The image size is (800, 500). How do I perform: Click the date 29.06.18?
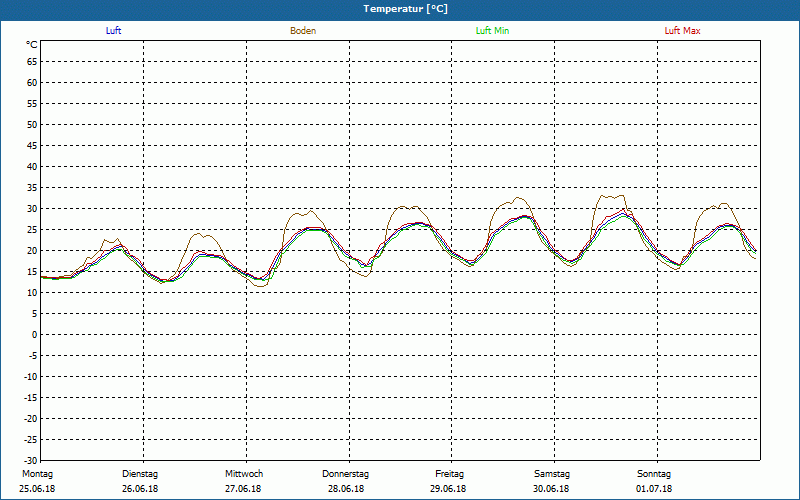point(448,489)
